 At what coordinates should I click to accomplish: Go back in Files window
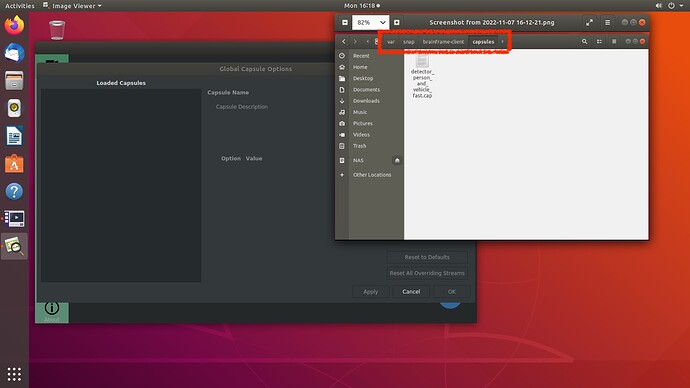(344, 41)
